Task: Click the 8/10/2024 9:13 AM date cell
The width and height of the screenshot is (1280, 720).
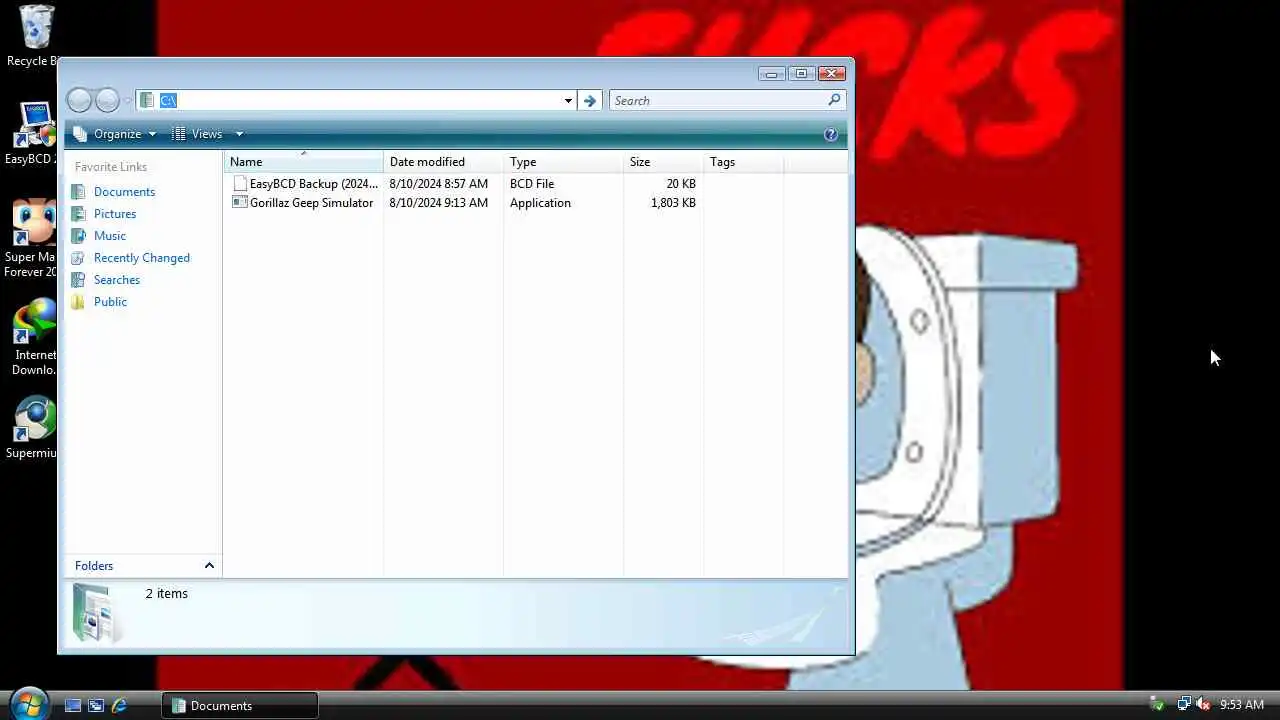Action: pyautogui.click(x=439, y=202)
